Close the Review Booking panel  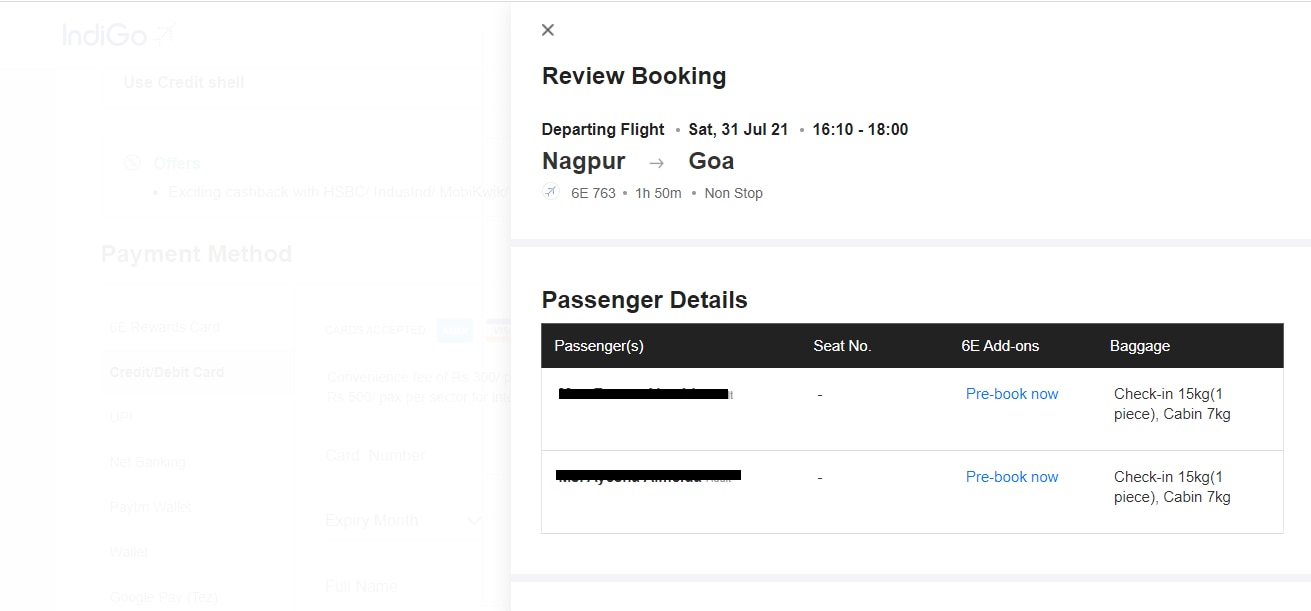547,30
